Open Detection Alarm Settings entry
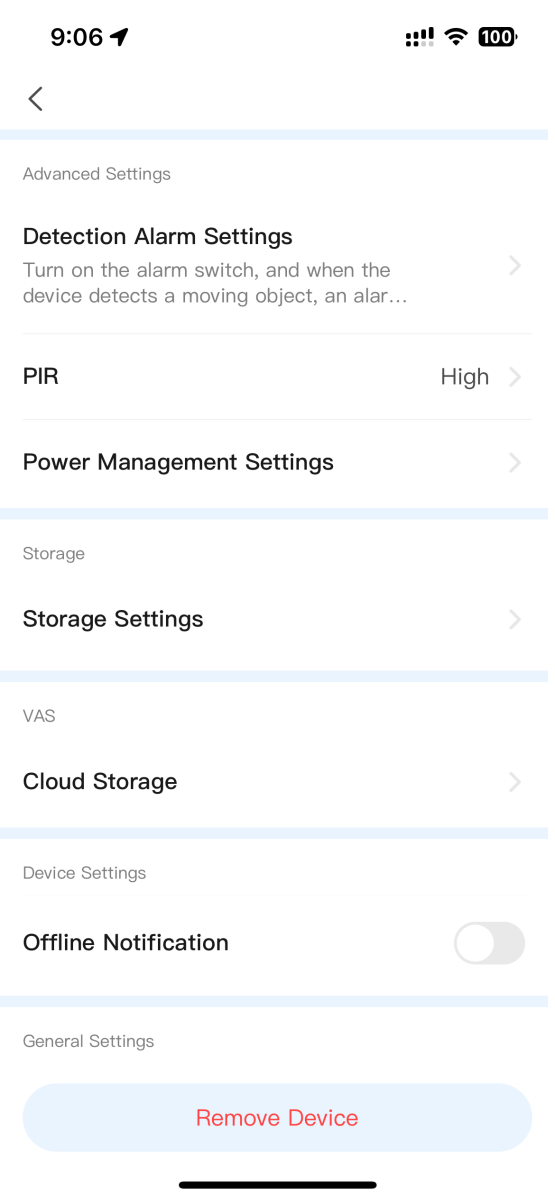The height and width of the screenshot is (1200, 555). coord(277,266)
